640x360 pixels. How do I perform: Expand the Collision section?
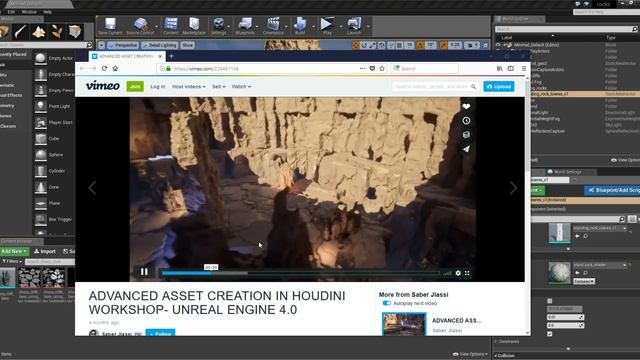pos(504,356)
